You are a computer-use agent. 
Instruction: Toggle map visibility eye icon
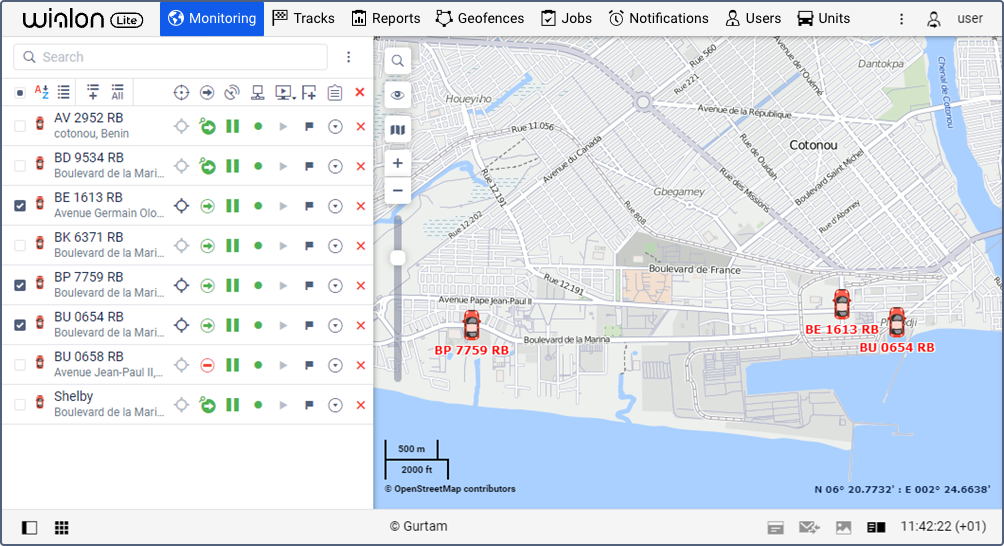point(398,95)
